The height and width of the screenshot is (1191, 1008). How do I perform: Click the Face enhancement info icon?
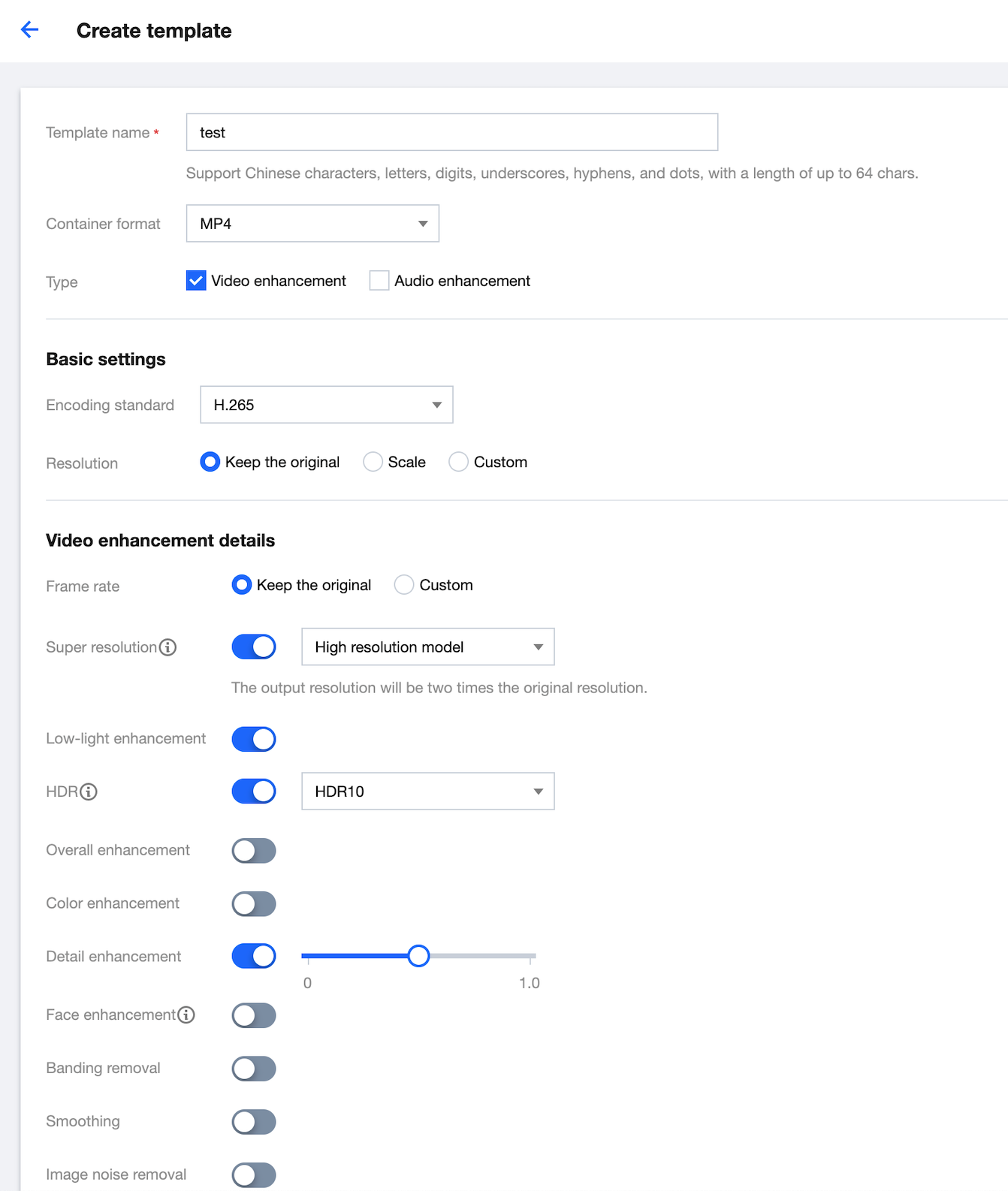pos(186,1015)
